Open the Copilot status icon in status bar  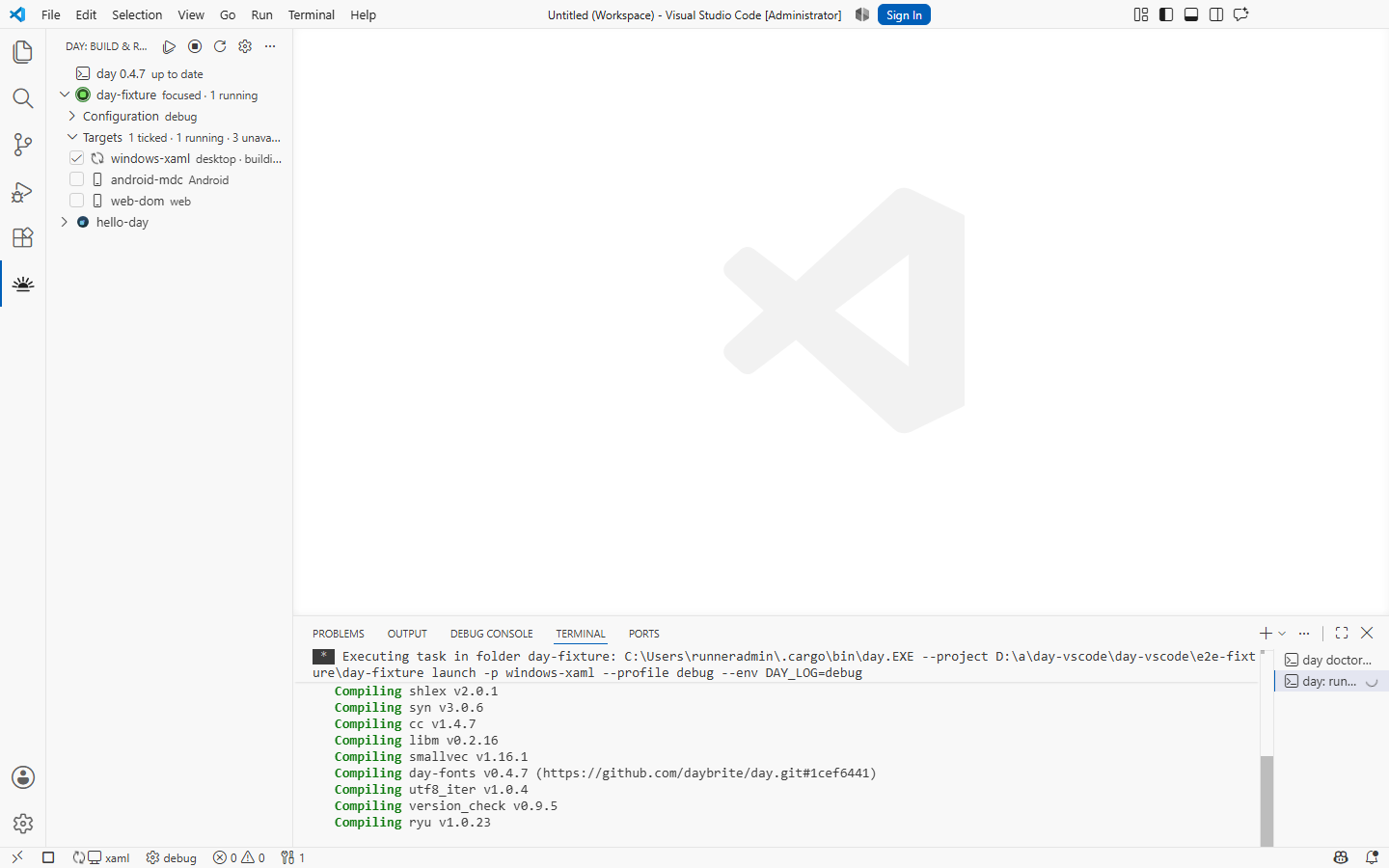pyautogui.click(x=1341, y=857)
